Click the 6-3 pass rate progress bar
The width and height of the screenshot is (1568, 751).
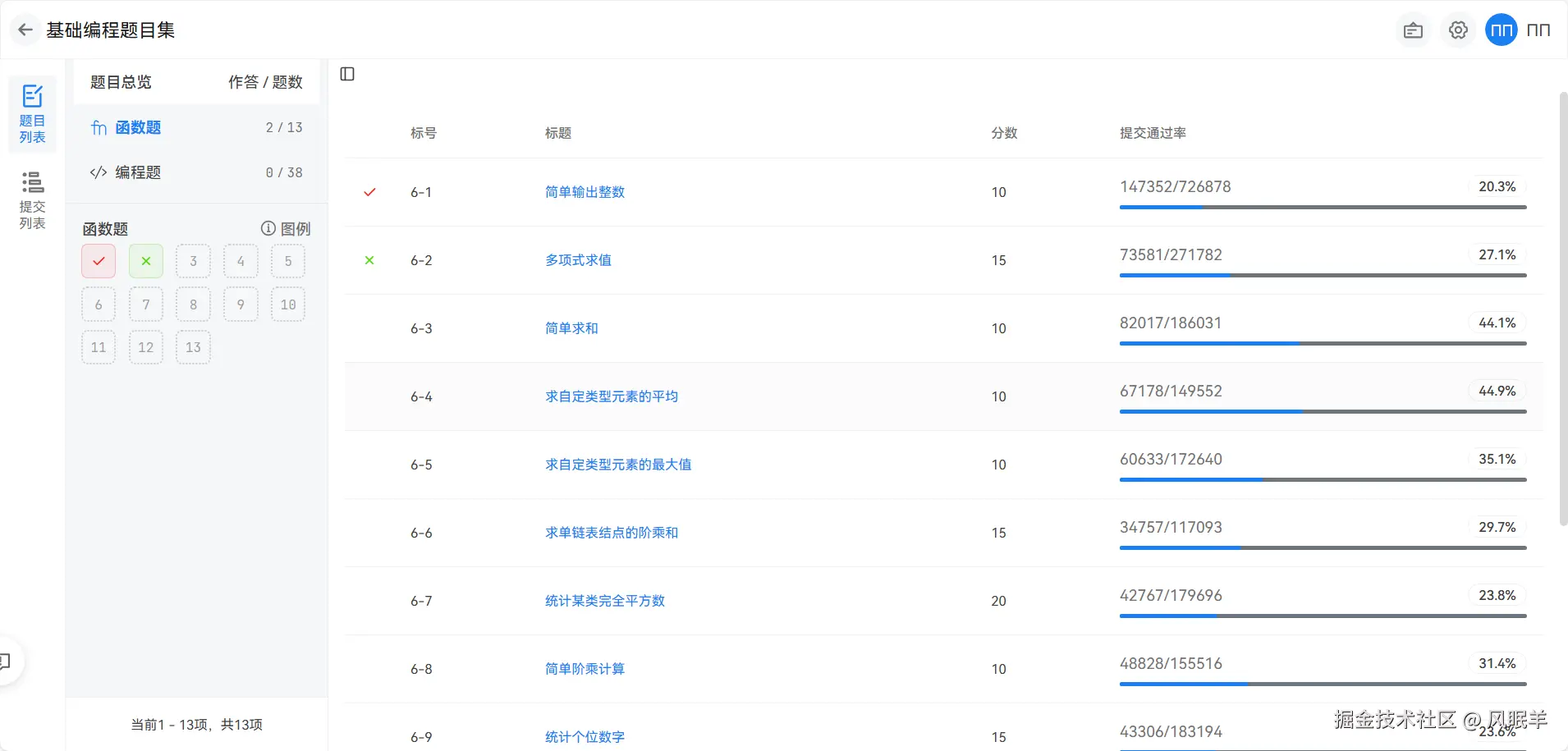pyautogui.click(x=1323, y=344)
